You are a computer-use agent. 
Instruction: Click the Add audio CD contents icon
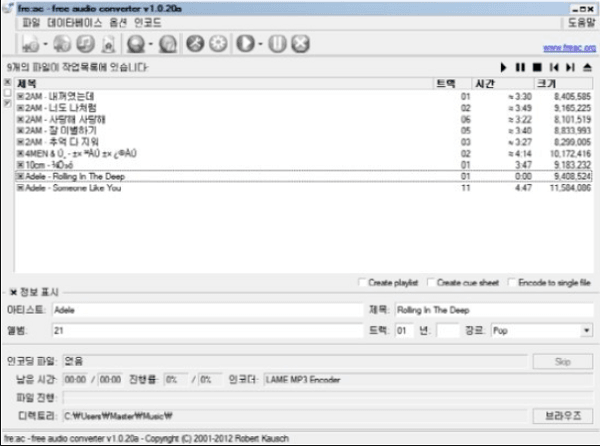(x=61, y=44)
